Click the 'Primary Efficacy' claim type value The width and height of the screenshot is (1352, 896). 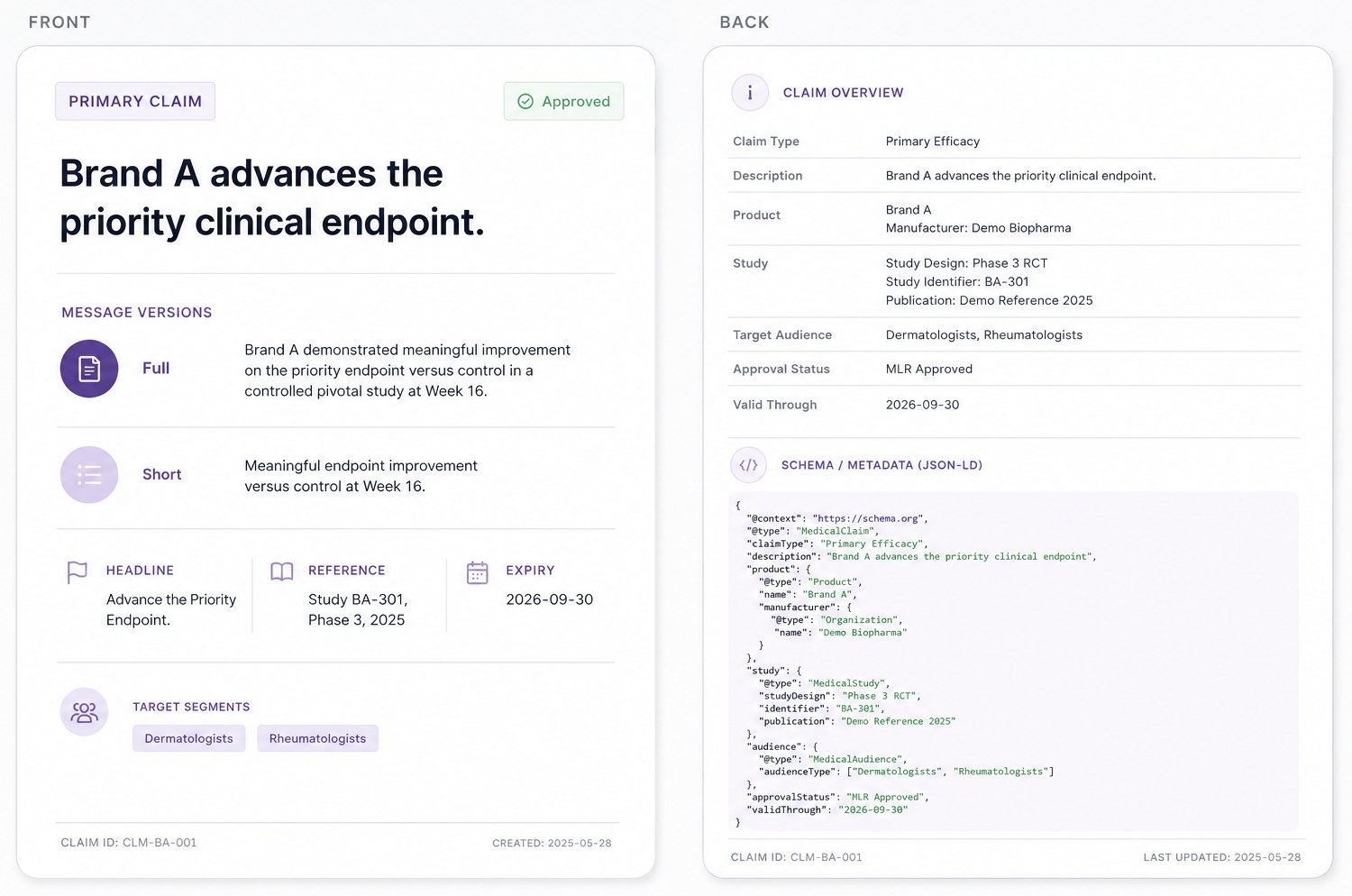[933, 142]
